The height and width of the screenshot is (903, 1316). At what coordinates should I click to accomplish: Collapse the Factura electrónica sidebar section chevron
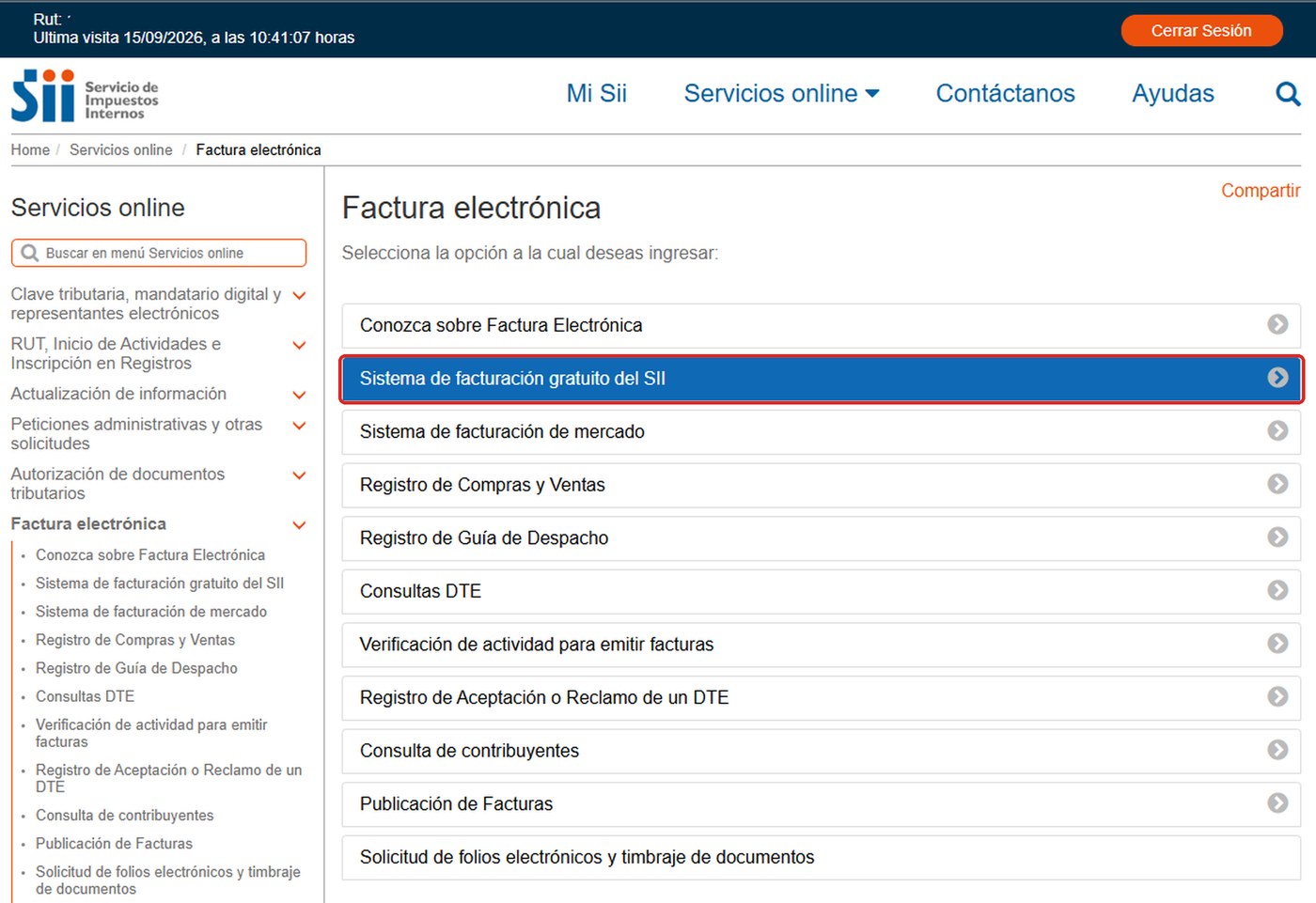(x=300, y=526)
